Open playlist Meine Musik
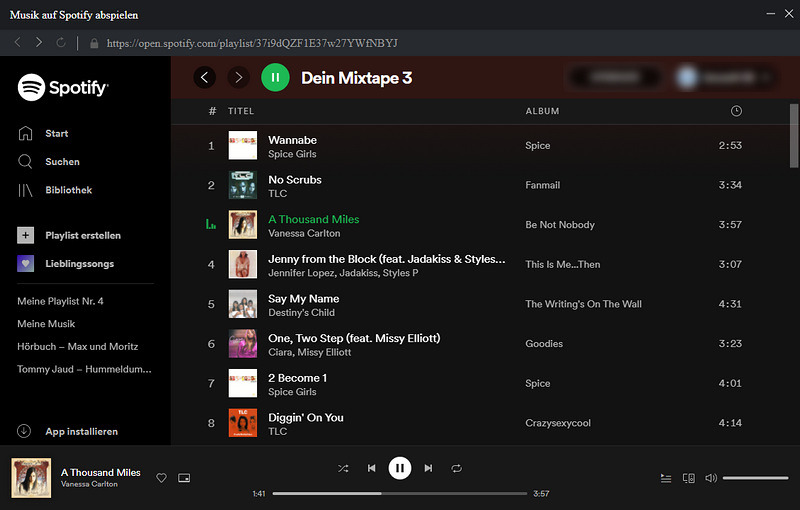800x510 pixels. 46,324
